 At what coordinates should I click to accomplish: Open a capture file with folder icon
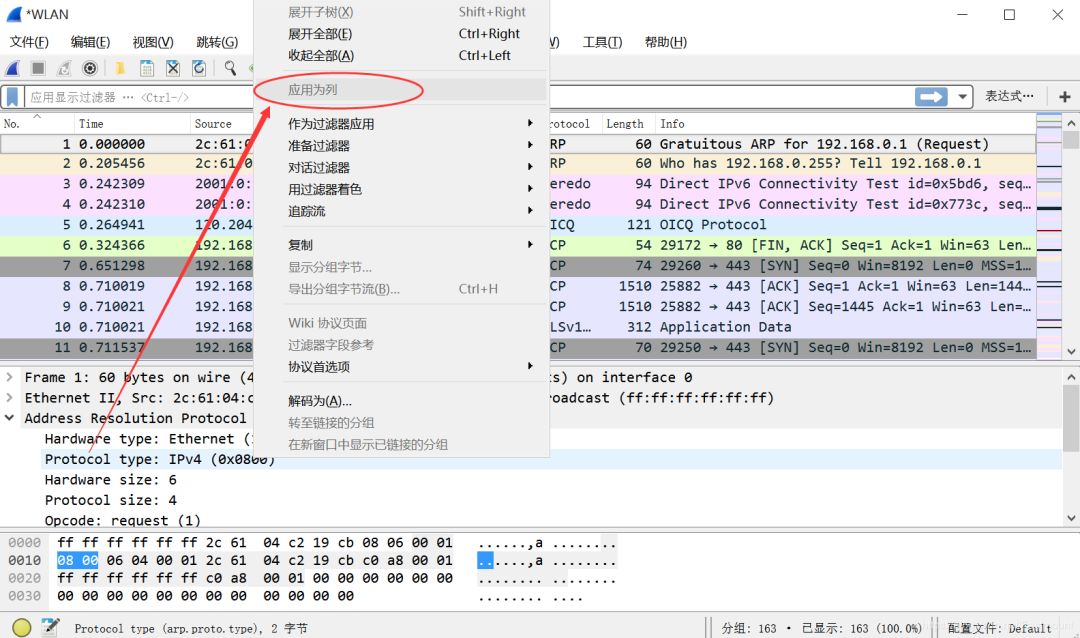(120, 68)
